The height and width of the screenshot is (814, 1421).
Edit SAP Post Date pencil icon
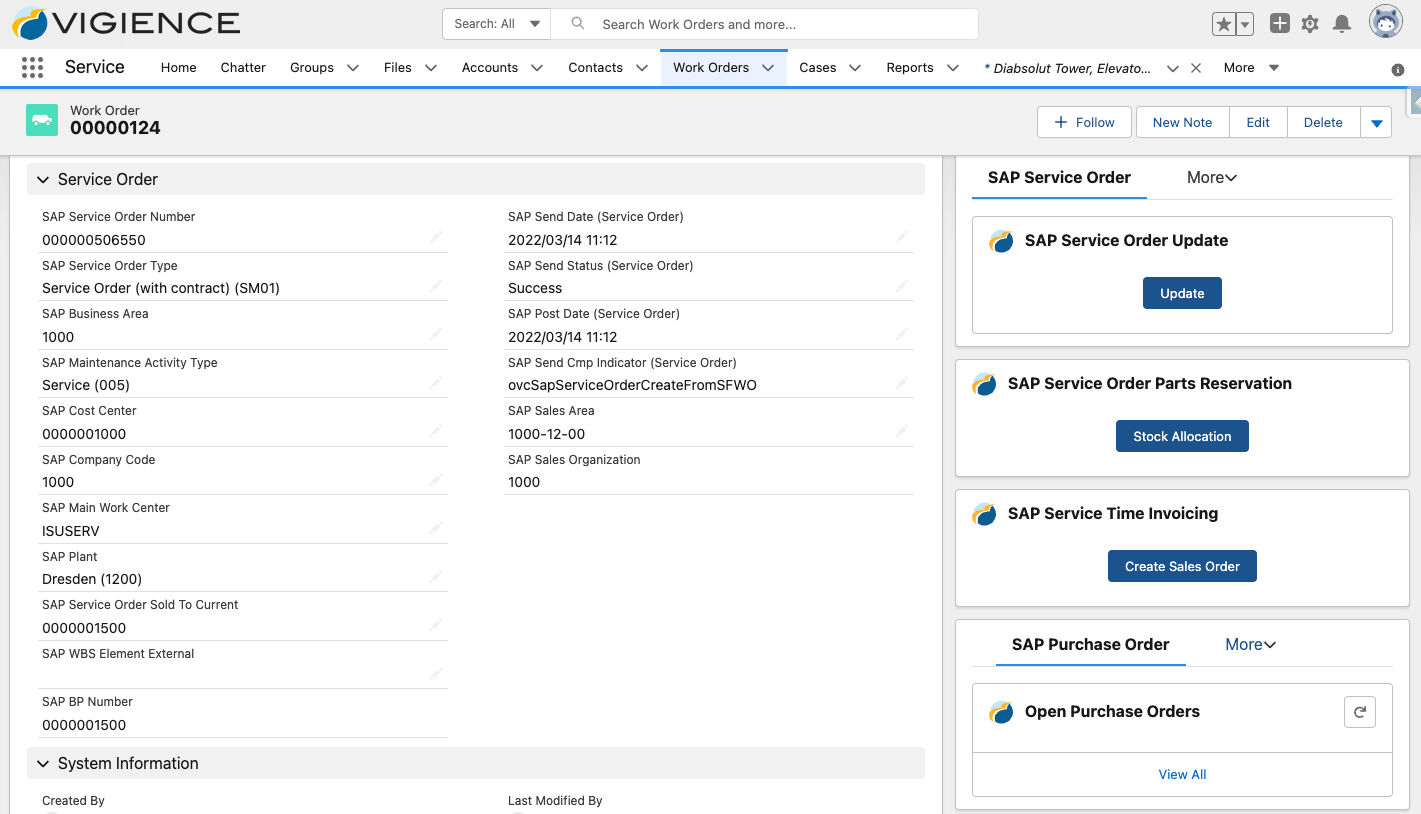[902, 334]
